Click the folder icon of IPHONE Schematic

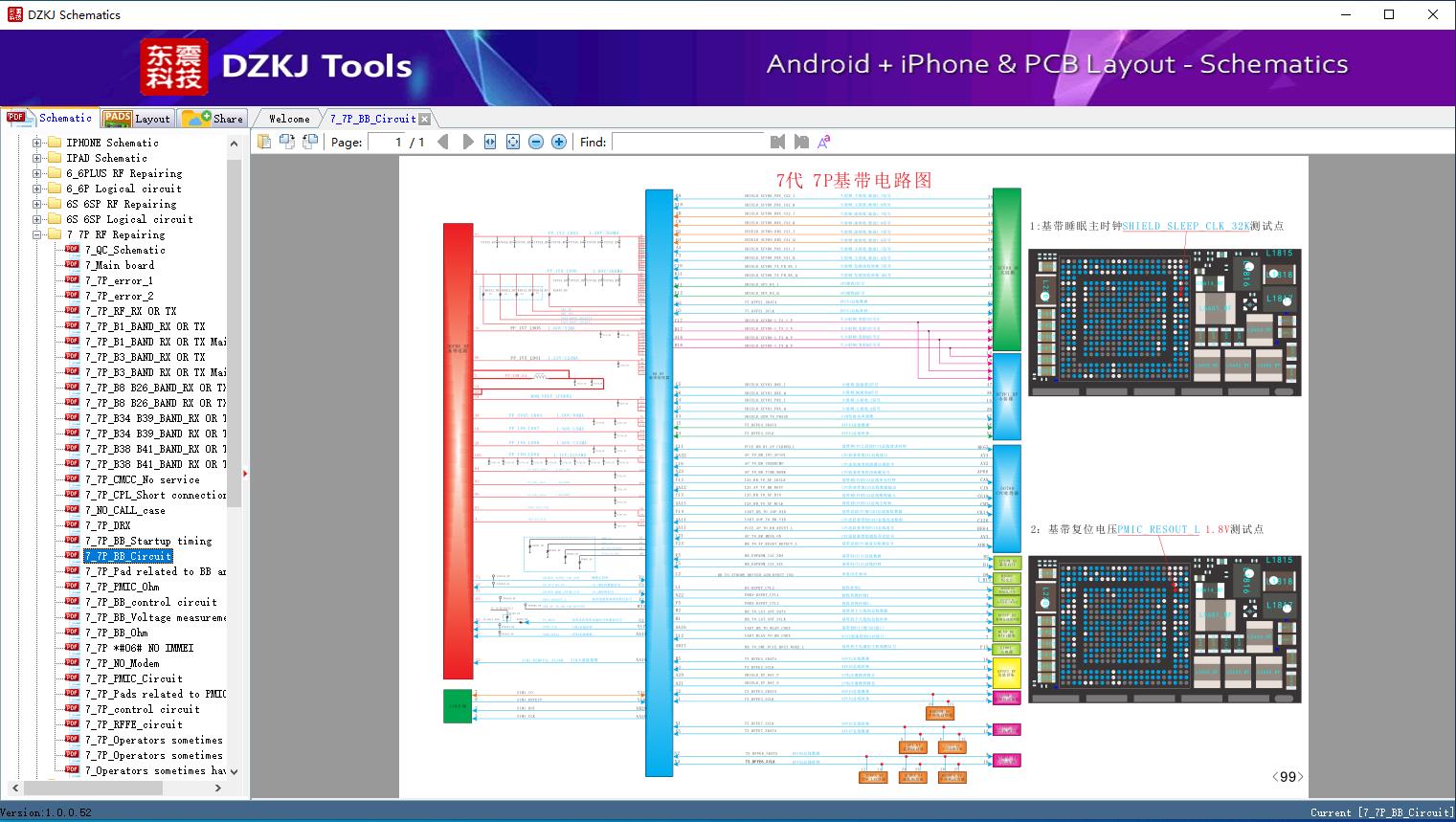point(55,143)
